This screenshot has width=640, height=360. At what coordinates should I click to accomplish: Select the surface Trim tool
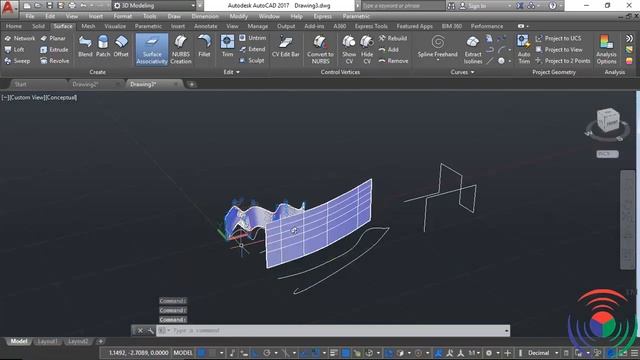point(227,46)
